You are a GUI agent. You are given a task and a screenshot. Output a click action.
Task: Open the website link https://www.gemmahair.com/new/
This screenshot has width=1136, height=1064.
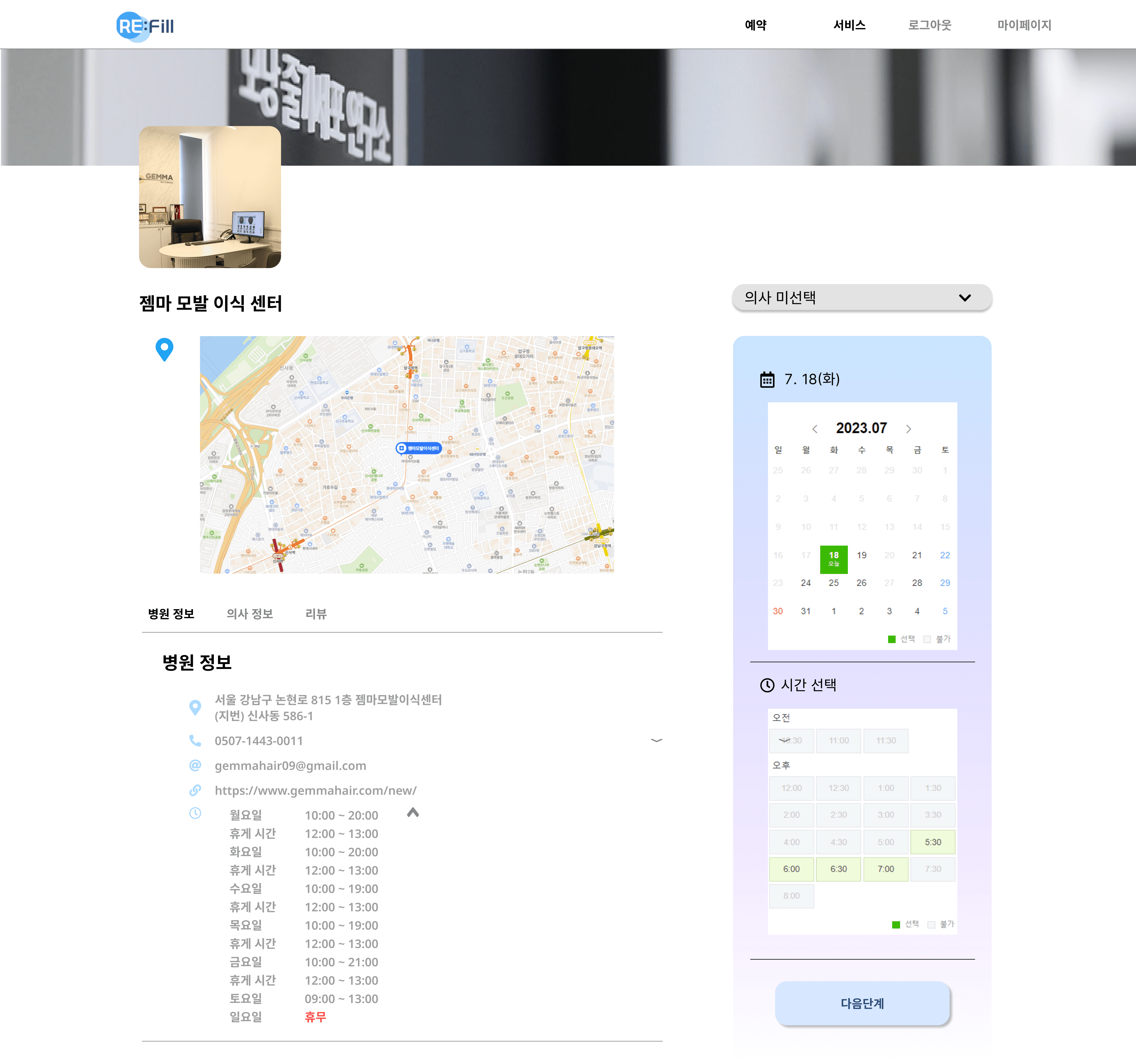point(315,790)
